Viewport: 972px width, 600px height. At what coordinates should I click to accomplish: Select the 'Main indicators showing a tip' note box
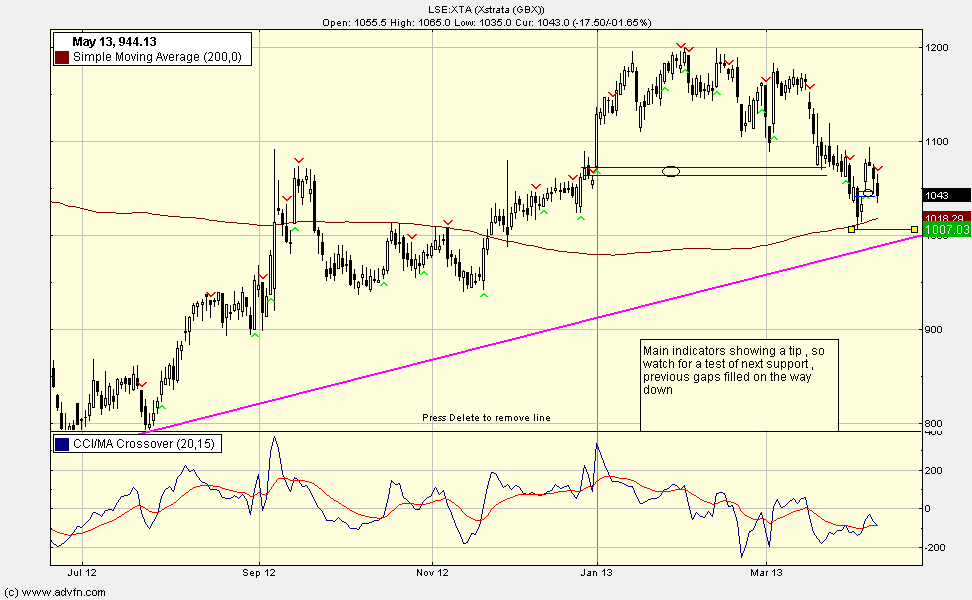coord(739,385)
